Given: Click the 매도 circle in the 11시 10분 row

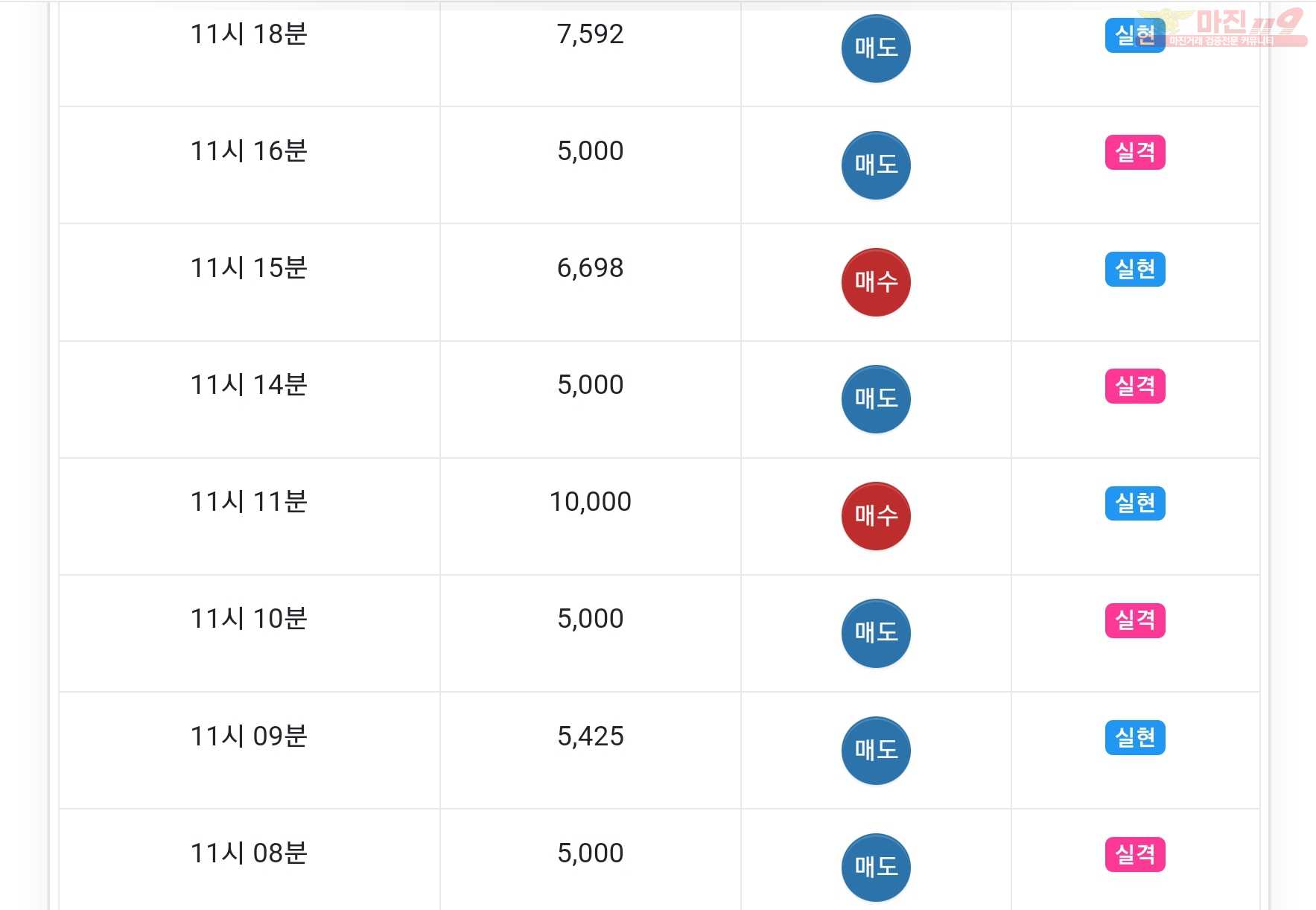Looking at the screenshot, I should (876, 633).
